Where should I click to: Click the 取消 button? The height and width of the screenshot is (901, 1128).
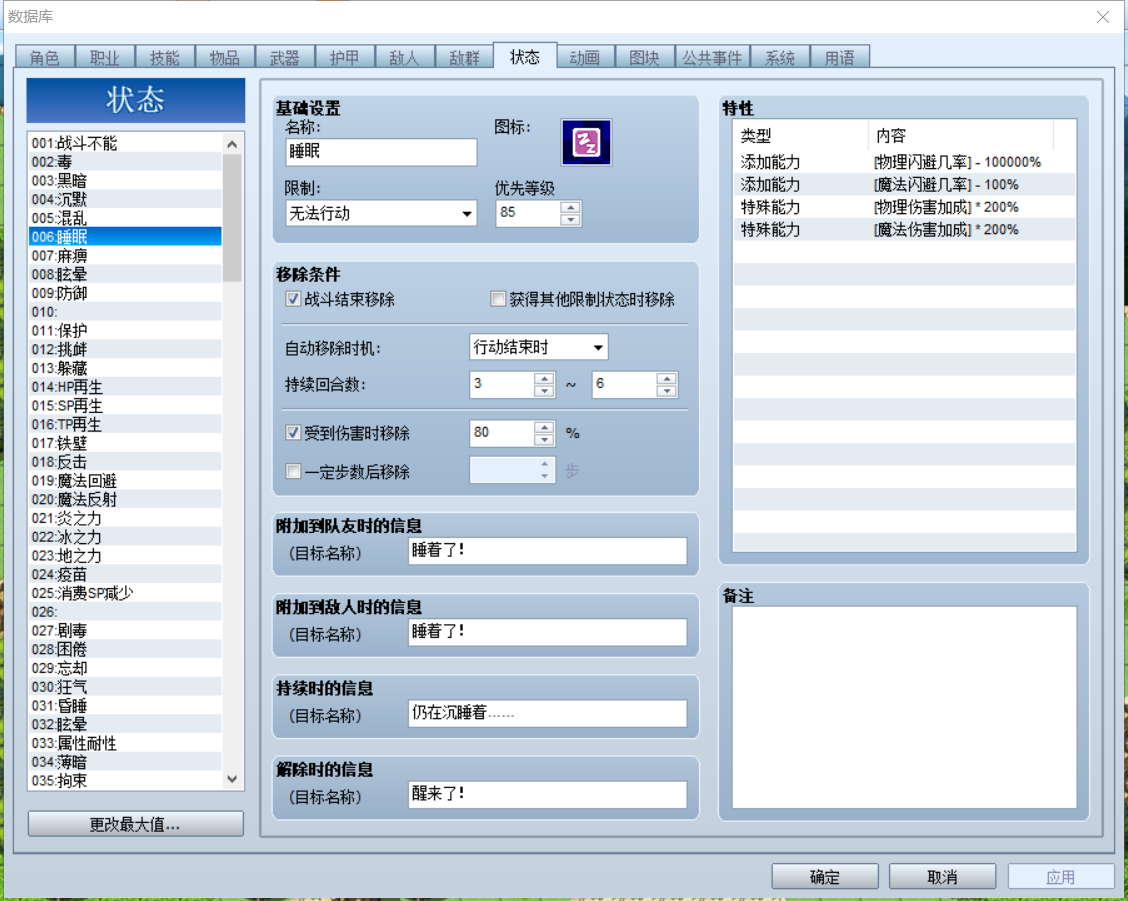tap(942, 877)
